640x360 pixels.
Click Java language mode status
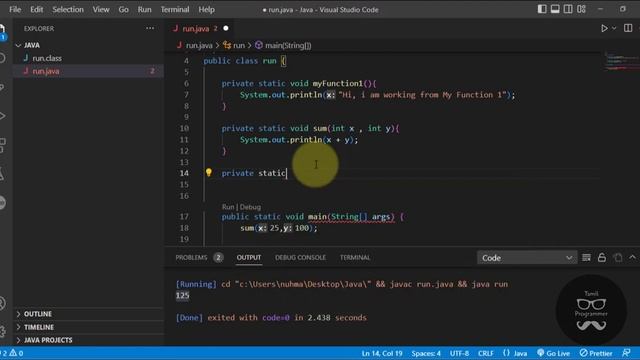515,353
